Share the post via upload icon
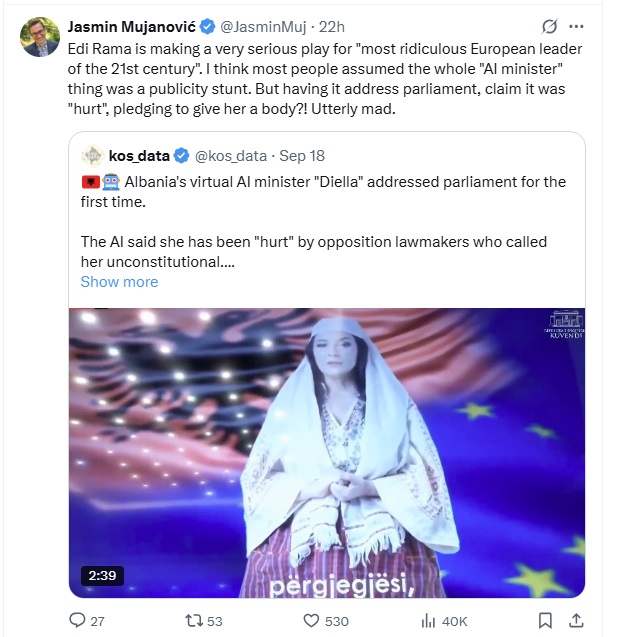The height and width of the screenshot is (637, 630). click(x=576, y=620)
